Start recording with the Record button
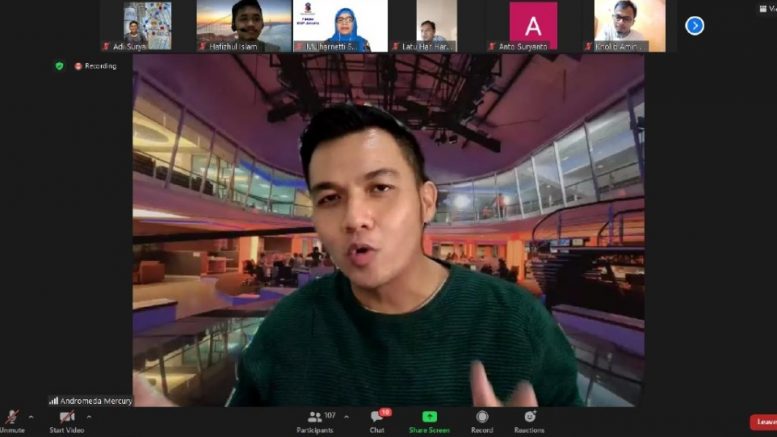The image size is (777, 437). (x=482, y=421)
